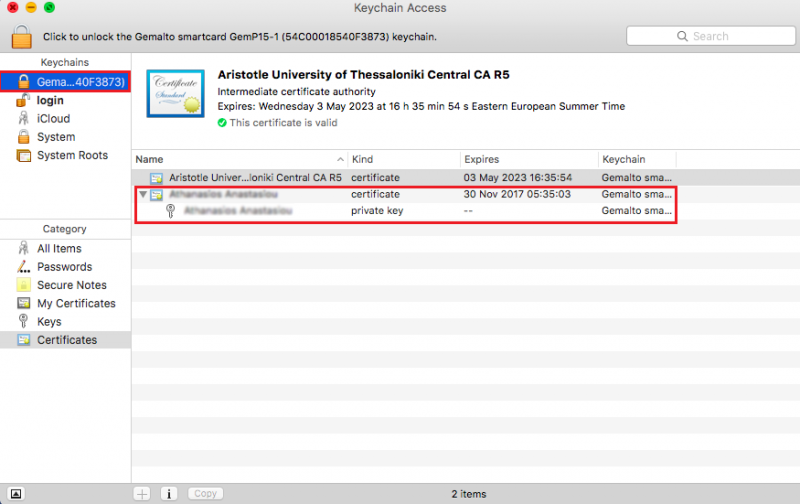Image resolution: width=800 pixels, height=504 pixels.
Task: Show the Certificates category
Action: point(65,340)
